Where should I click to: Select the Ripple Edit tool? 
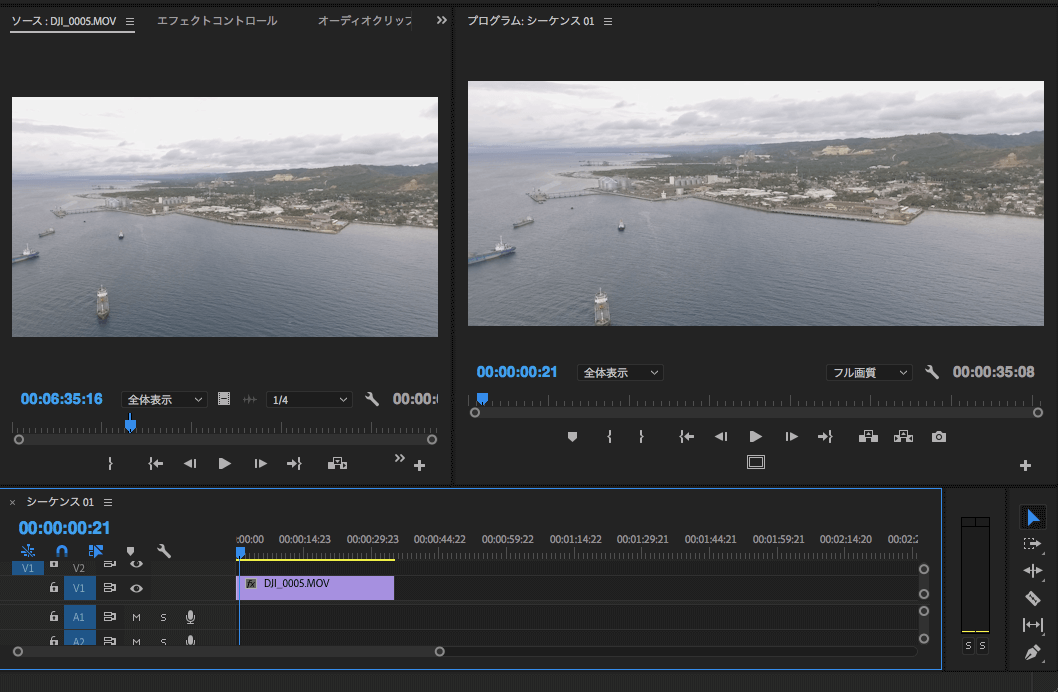pyautogui.click(x=1033, y=571)
